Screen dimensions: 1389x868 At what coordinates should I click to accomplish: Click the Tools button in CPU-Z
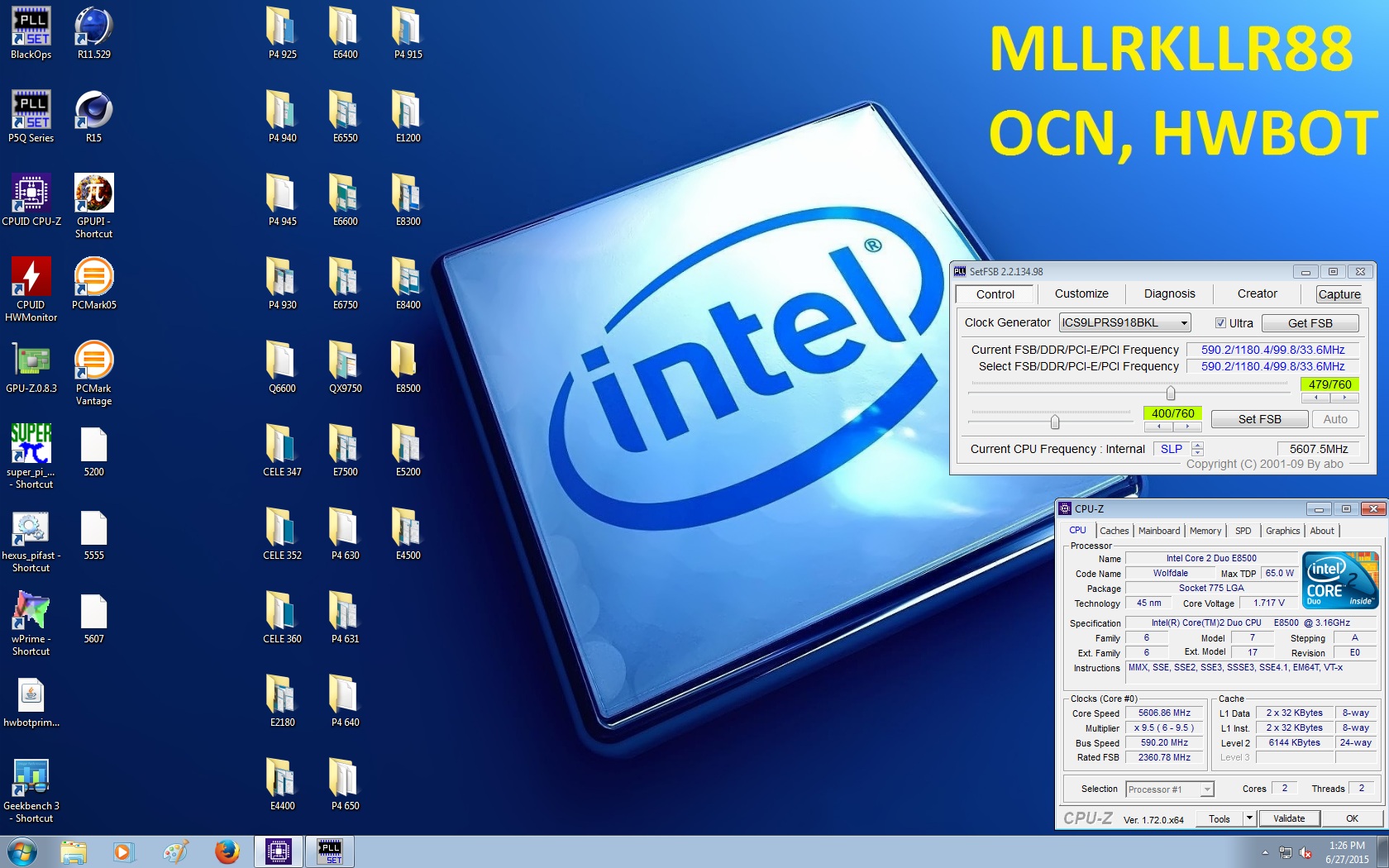[1219, 818]
